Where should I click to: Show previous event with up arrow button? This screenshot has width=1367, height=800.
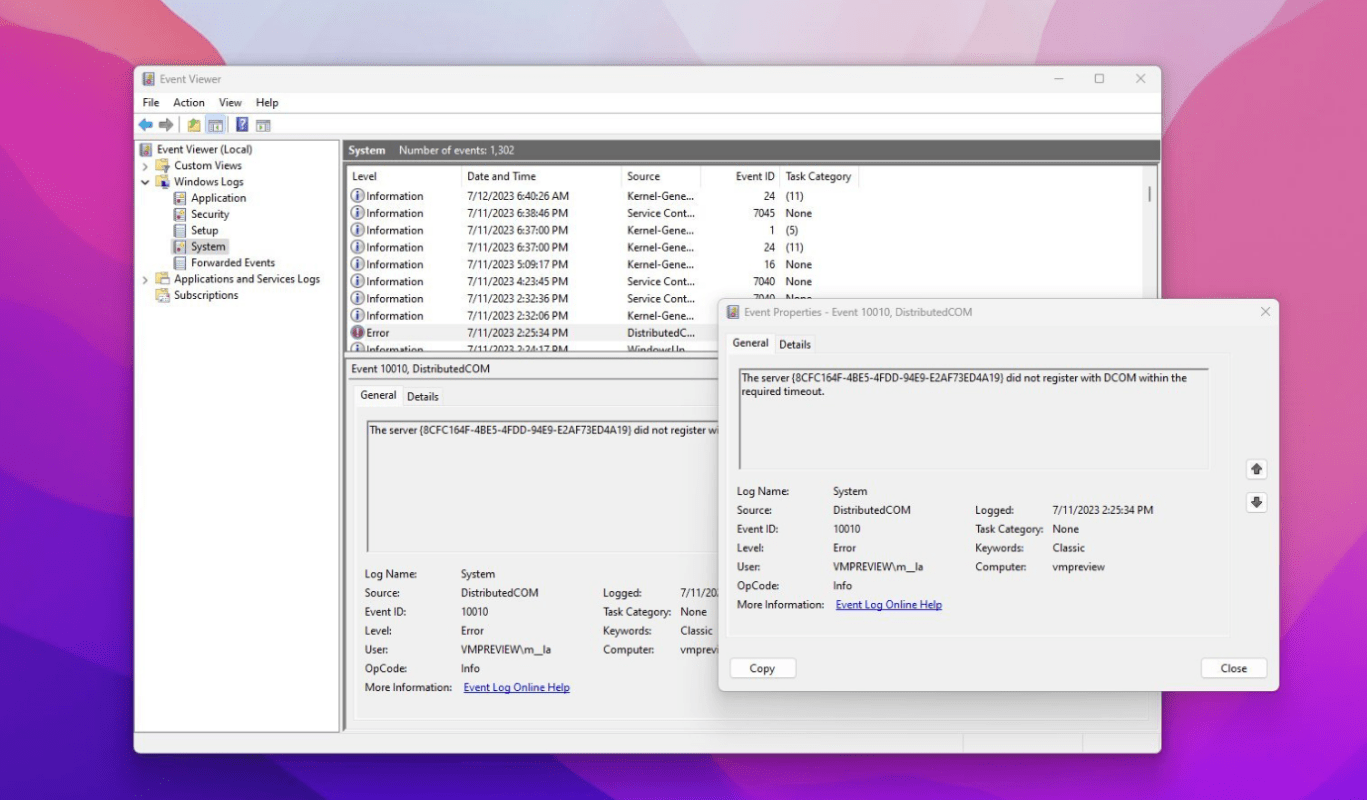click(1257, 469)
